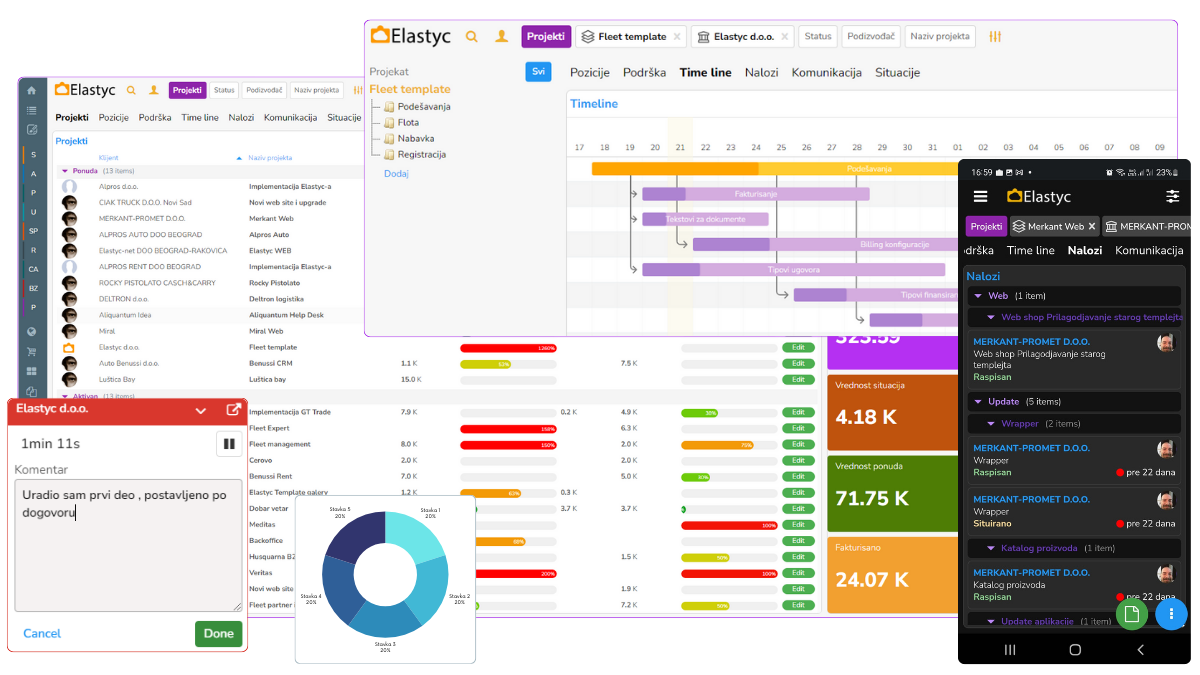Select the Tekstovi za dokumente Gantt bar

click(x=705, y=219)
